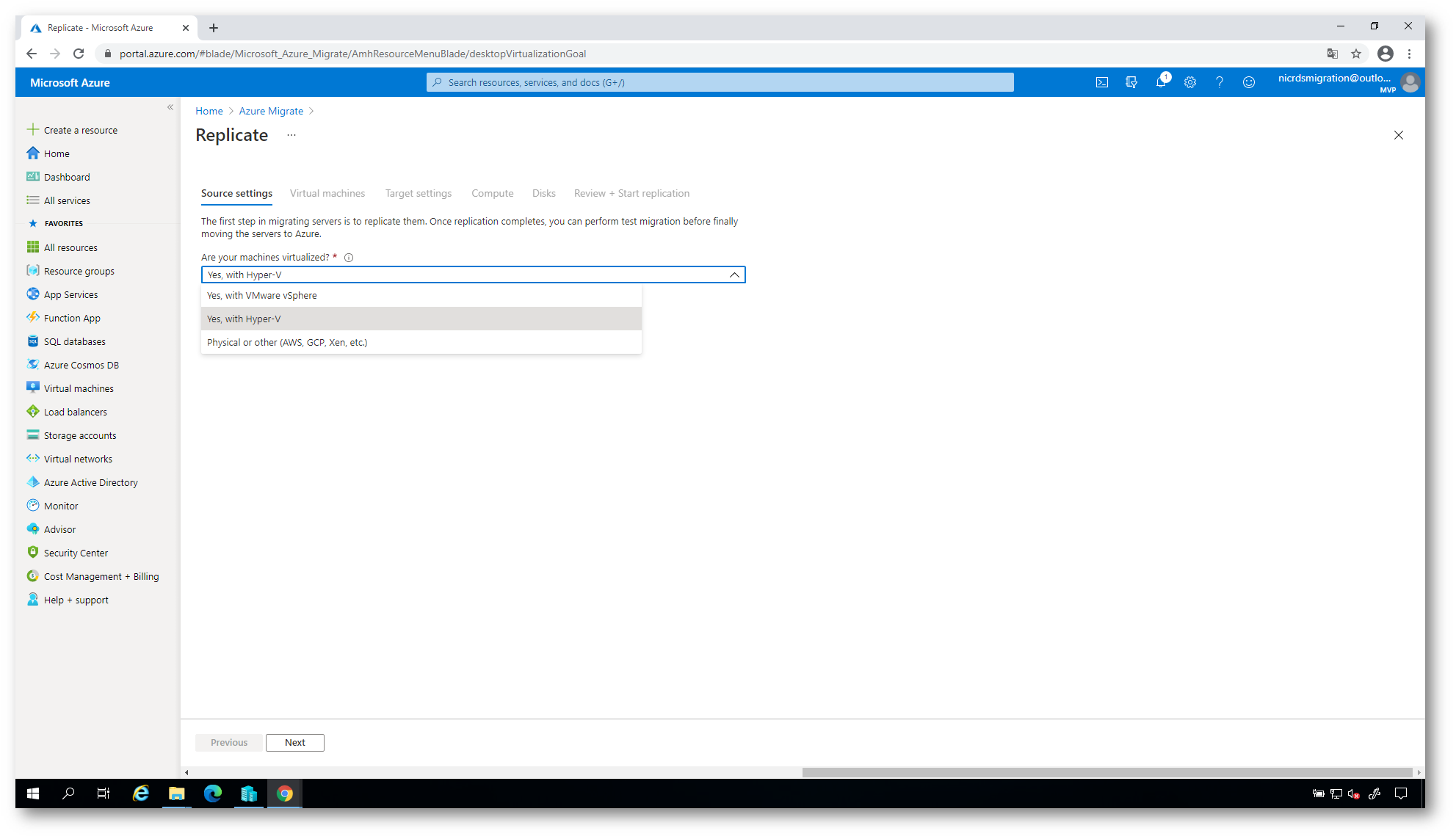Image resolution: width=1456 pixels, height=839 pixels.
Task: Open Advisor
Action: 51,529
